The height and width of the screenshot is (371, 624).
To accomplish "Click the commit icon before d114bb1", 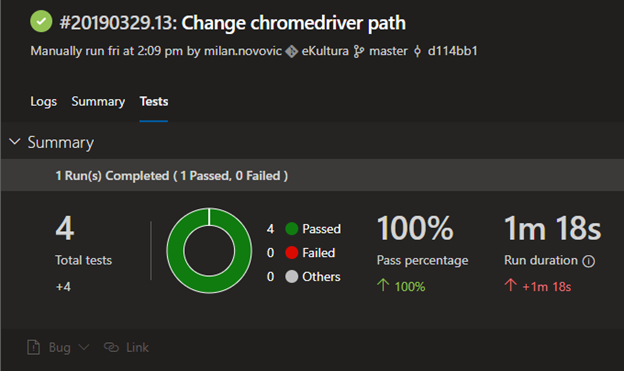I will coord(417,51).
